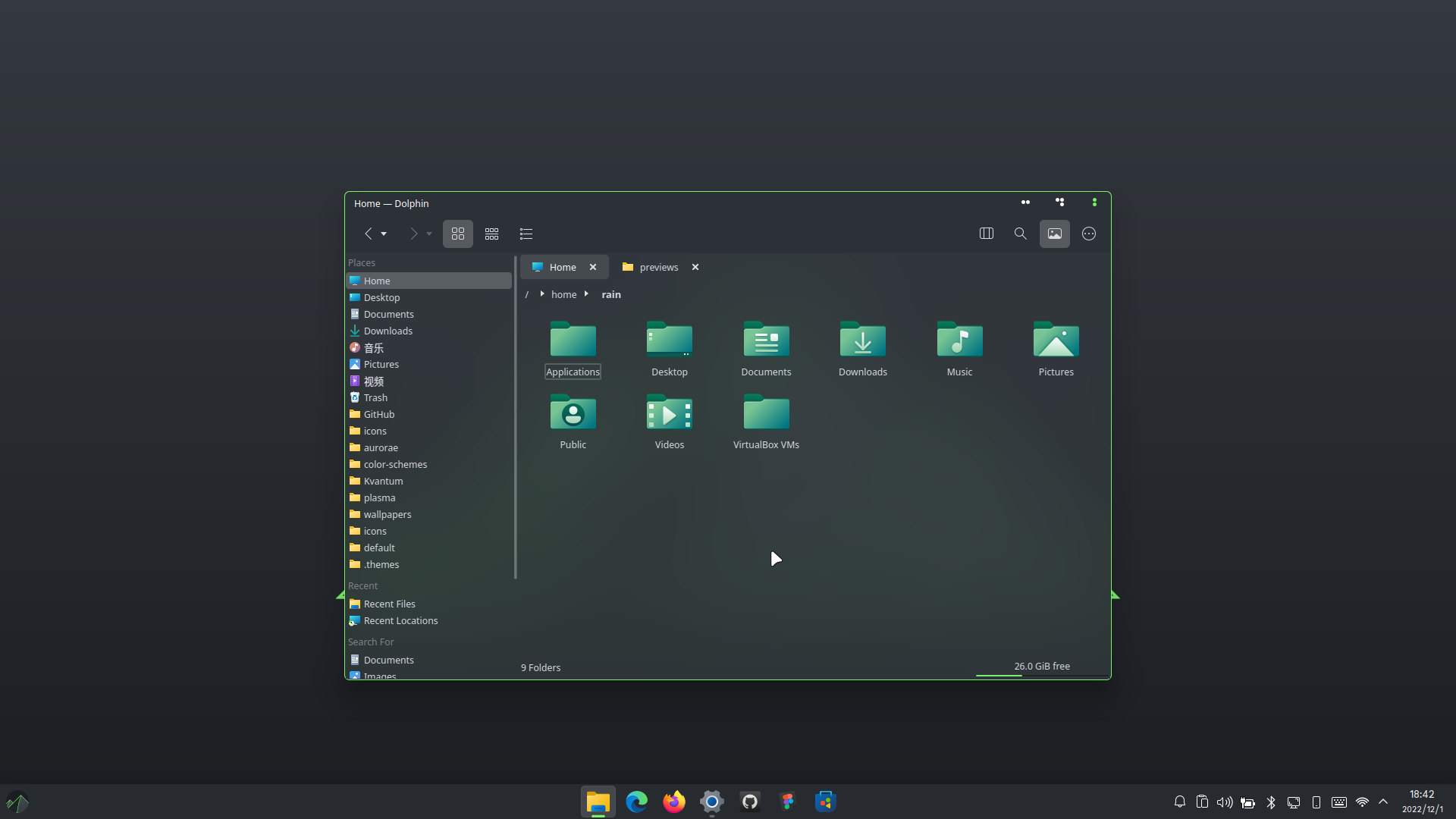
Task: Open plasma in the Places panel
Action: [x=429, y=497]
